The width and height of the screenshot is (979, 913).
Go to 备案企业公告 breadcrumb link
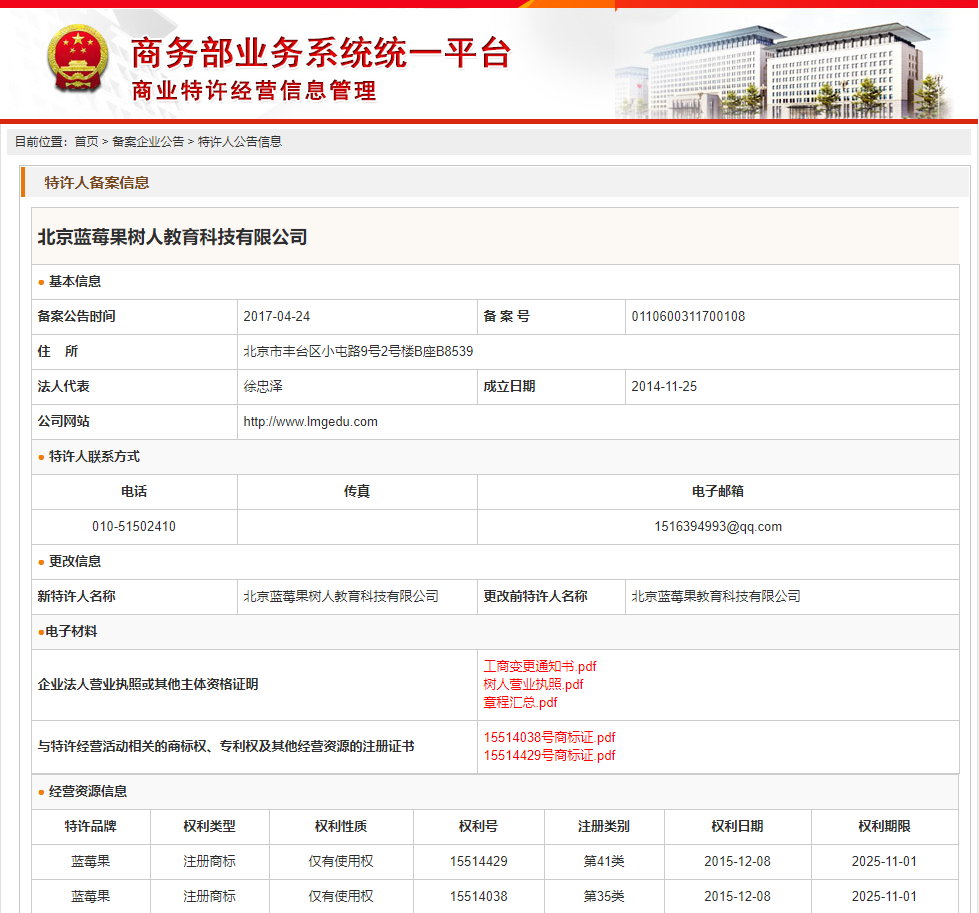coord(148,142)
